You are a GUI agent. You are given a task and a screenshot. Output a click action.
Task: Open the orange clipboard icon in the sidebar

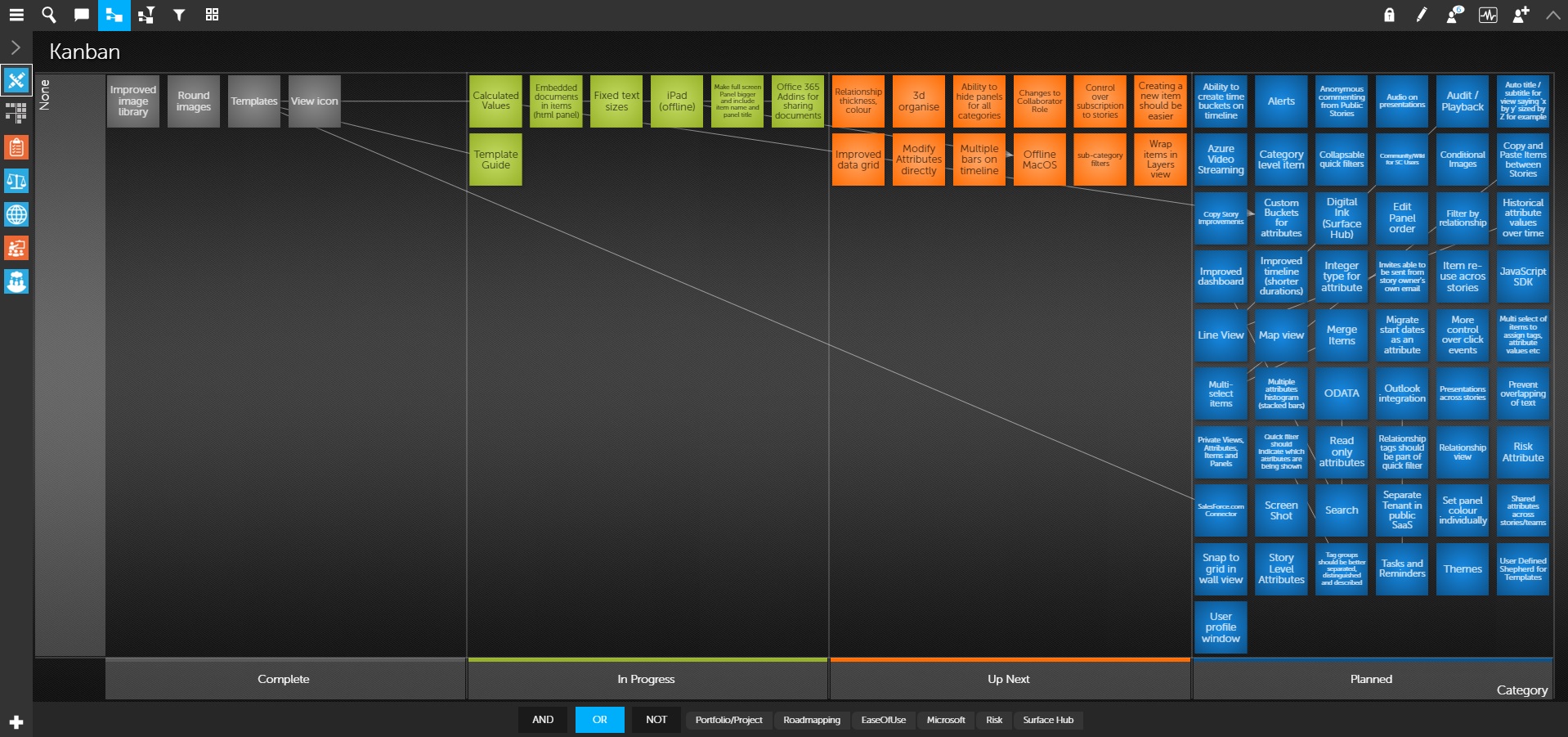pyautogui.click(x=16, y=148)
